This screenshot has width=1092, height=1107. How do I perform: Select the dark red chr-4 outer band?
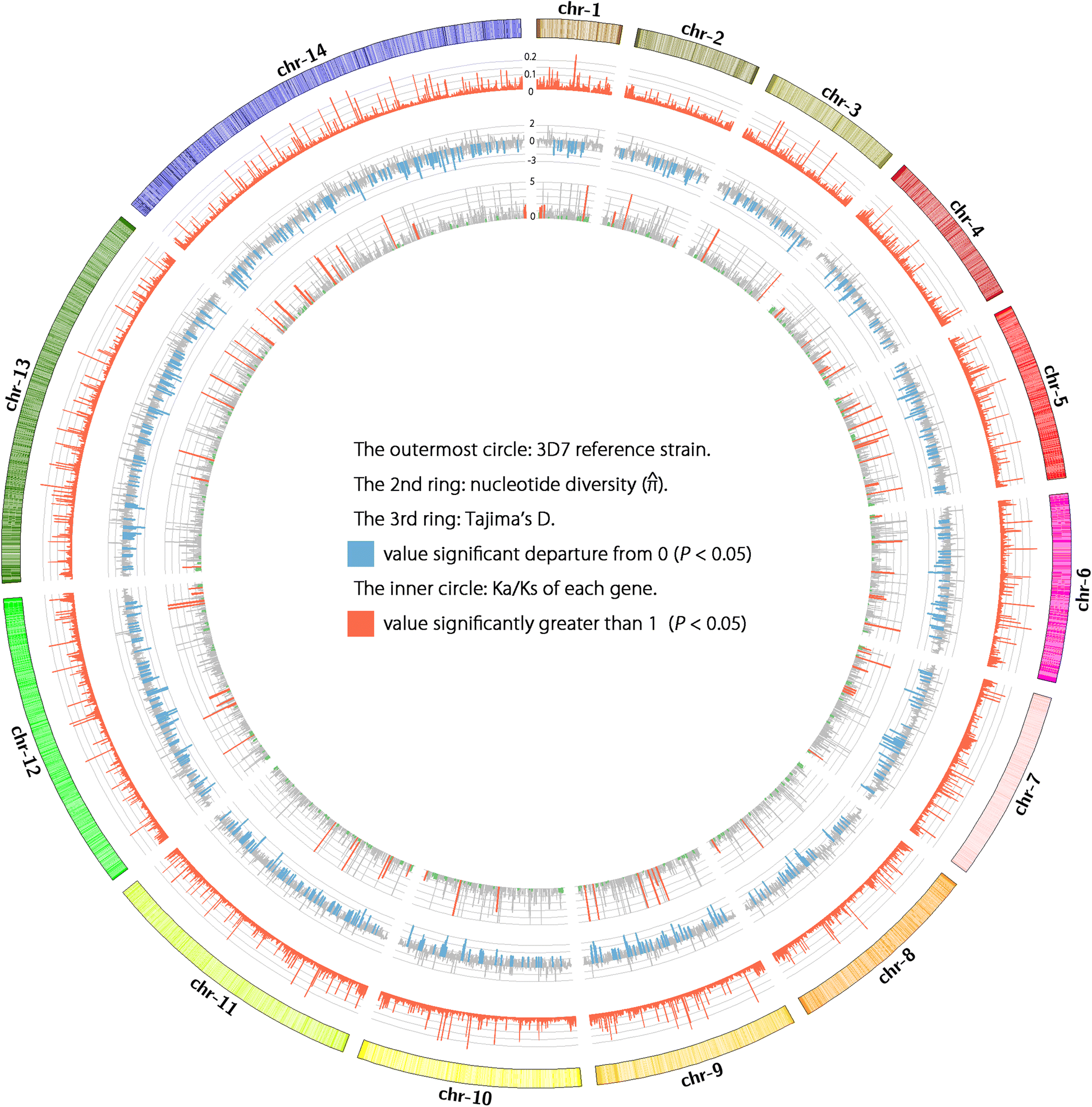[x=948, y=233]
